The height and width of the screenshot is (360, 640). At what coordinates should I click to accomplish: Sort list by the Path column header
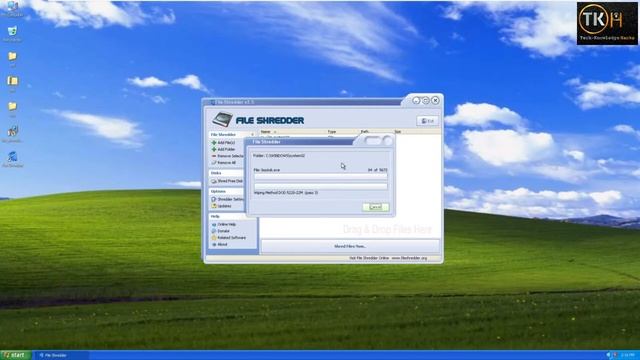pos(364,132)
